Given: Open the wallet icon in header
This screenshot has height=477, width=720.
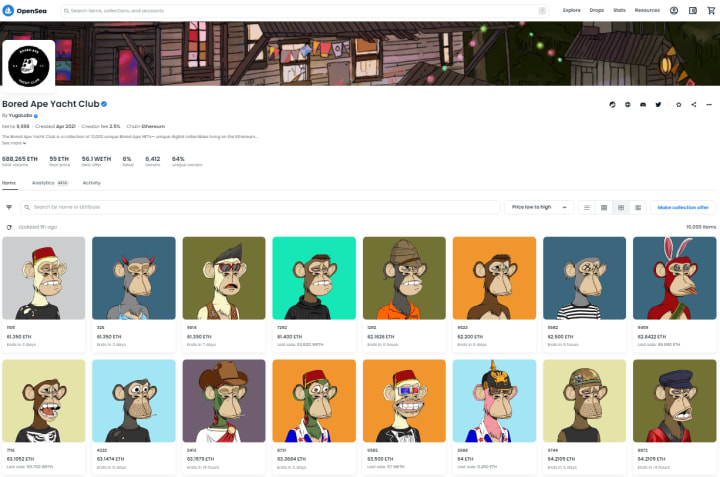Looking at the screenshot, I should [693, 10].
